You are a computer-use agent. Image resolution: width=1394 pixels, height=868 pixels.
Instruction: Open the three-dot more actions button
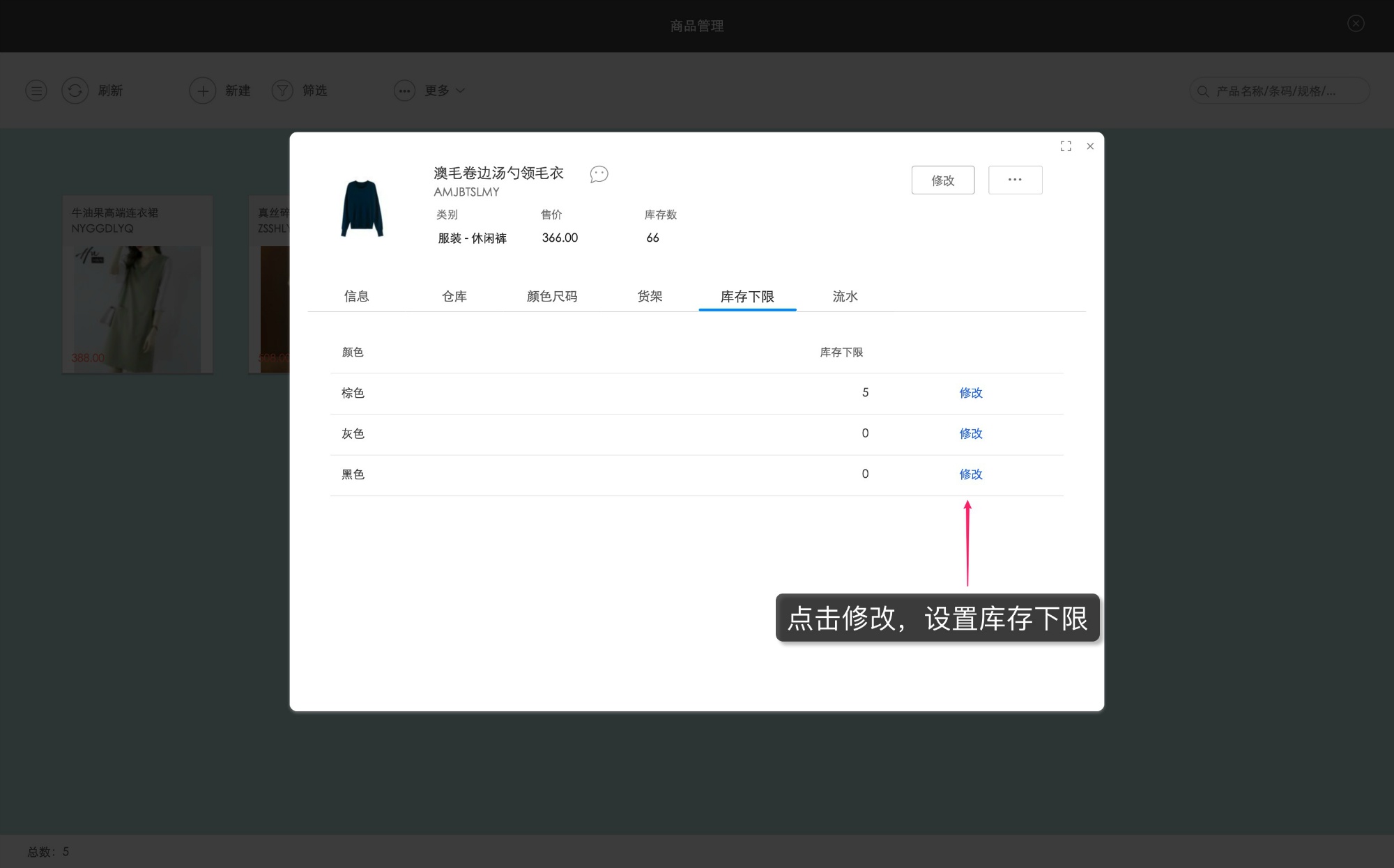[1015, 180]
